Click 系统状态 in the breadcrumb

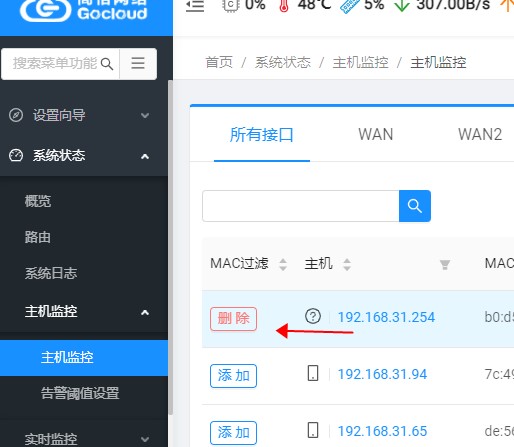(x=283, y=62)
